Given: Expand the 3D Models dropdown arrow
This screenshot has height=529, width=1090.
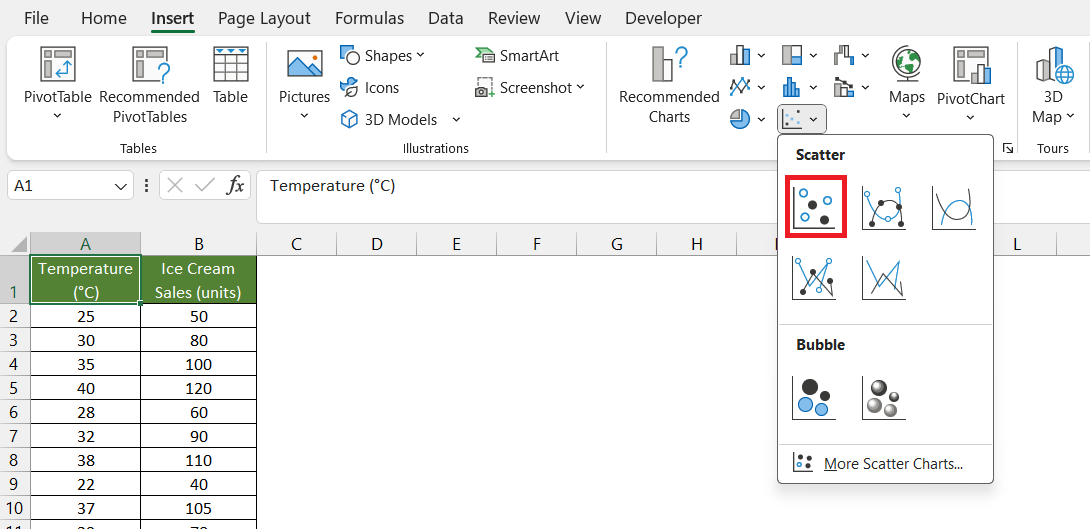Looking at the screenshot, I should (x=456, y=120).
